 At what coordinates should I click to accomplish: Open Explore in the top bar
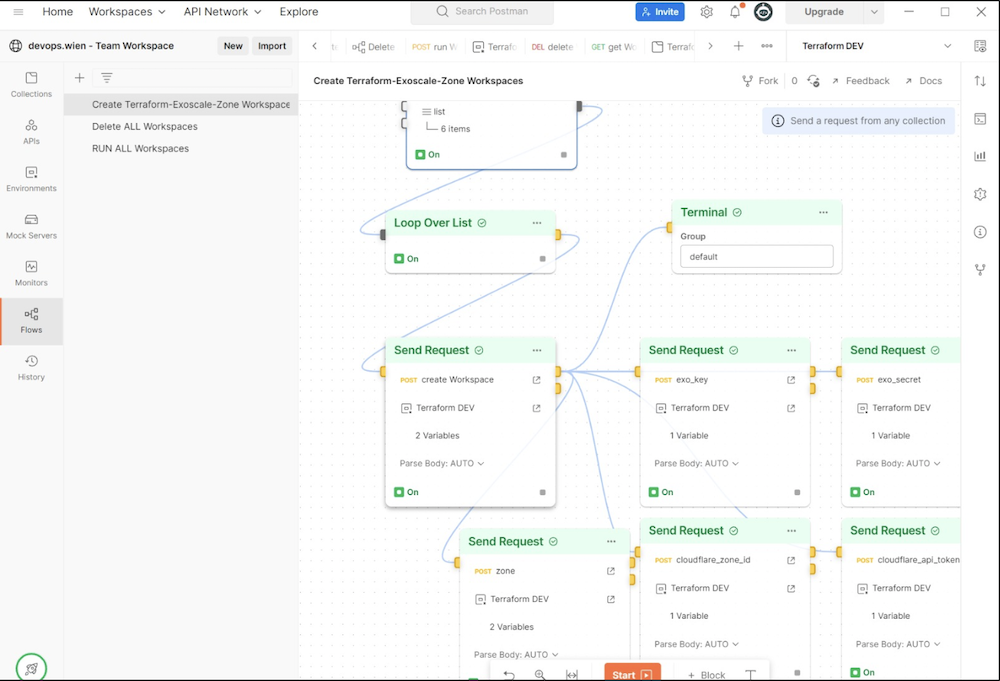coord(298,11)
